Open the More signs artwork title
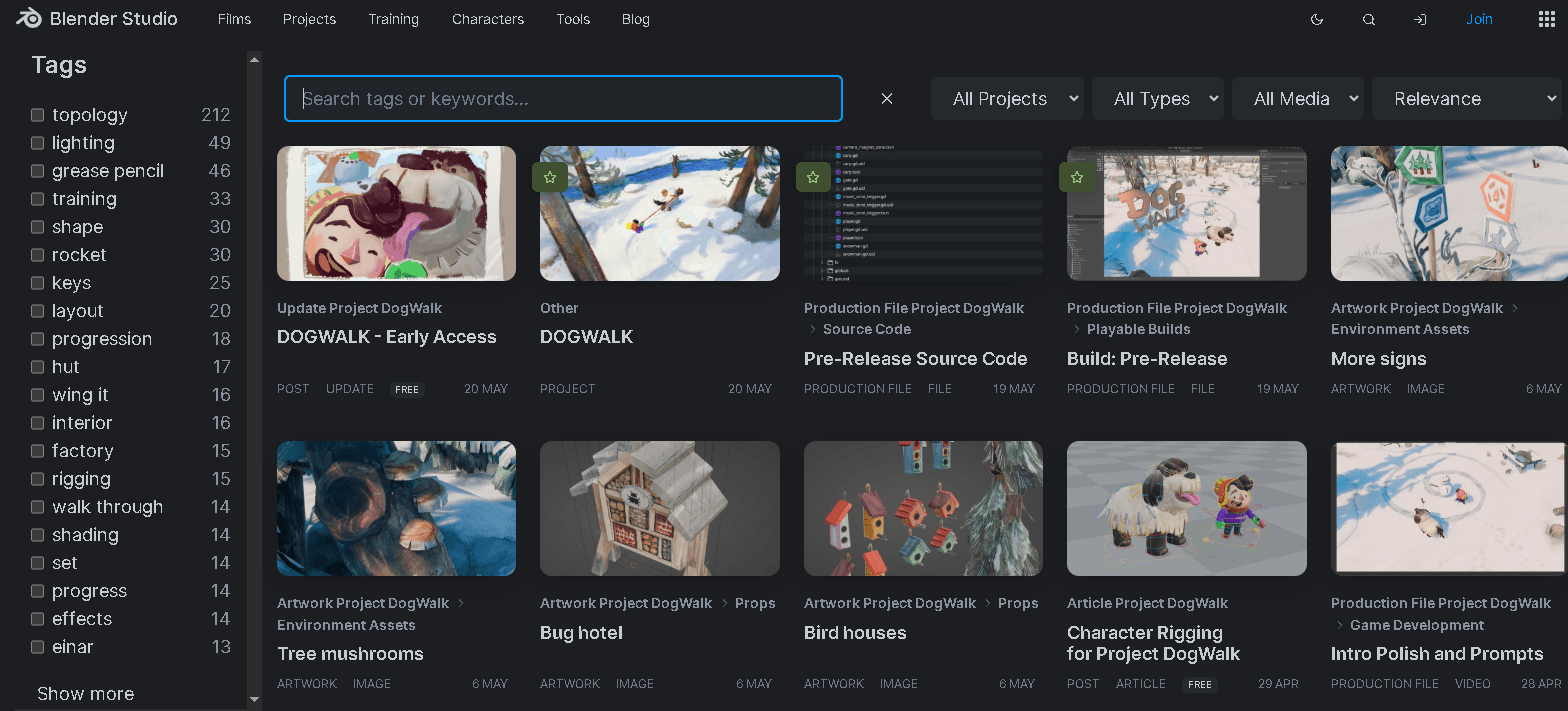The height and width of the screenshot is (711, 1568). pyautogui.click(x=1379, y=359)
